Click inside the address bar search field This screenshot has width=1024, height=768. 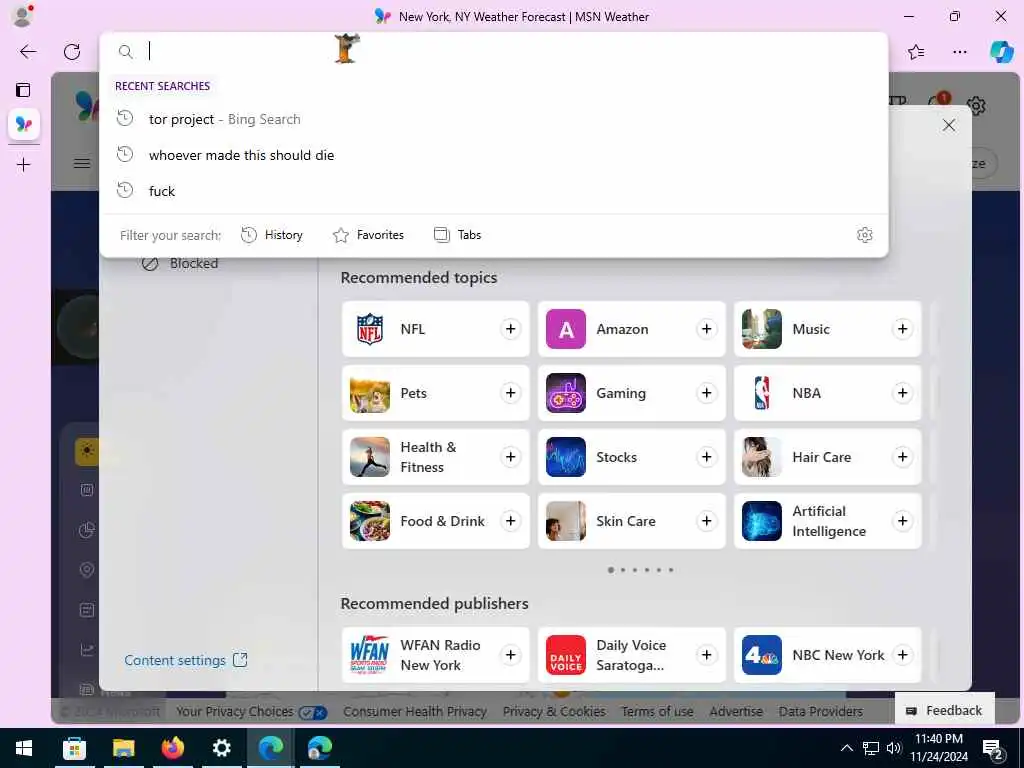494,51
